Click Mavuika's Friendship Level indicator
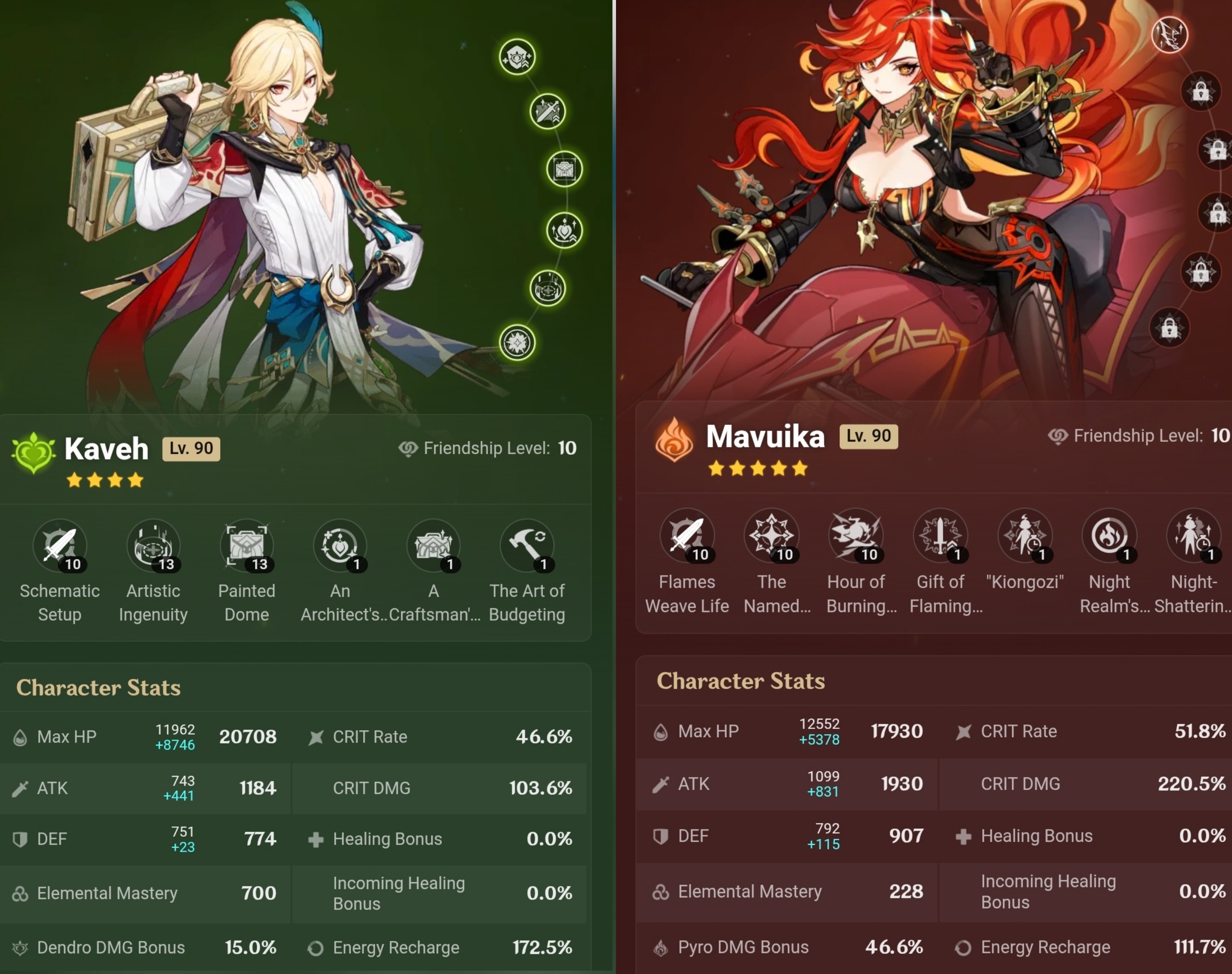The image size is (1232, 974). 1139,436
